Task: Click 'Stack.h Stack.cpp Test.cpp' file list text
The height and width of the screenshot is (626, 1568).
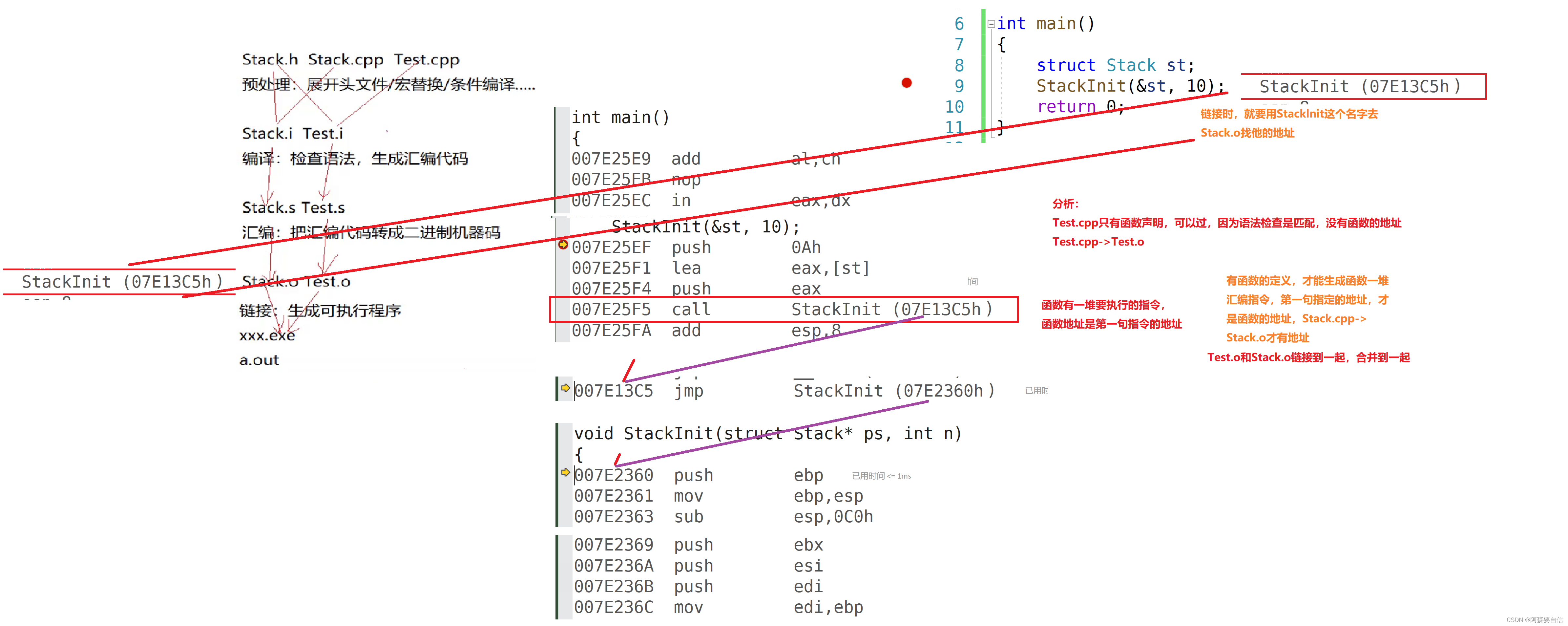Action: [x=351, y=60]
